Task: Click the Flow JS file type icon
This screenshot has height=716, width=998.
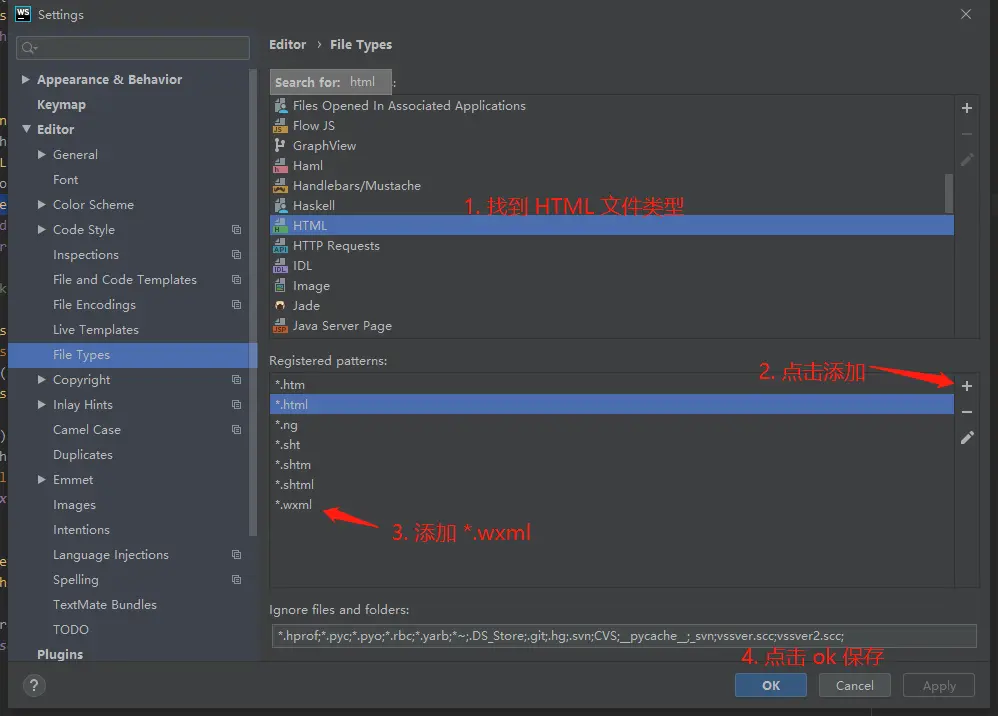Action: pyautogui.click(x=280, y=125)
